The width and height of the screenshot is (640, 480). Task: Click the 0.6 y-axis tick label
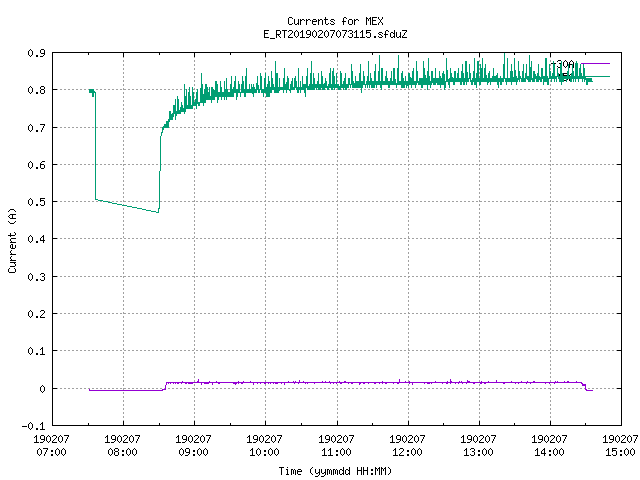[x=37, y=165]
